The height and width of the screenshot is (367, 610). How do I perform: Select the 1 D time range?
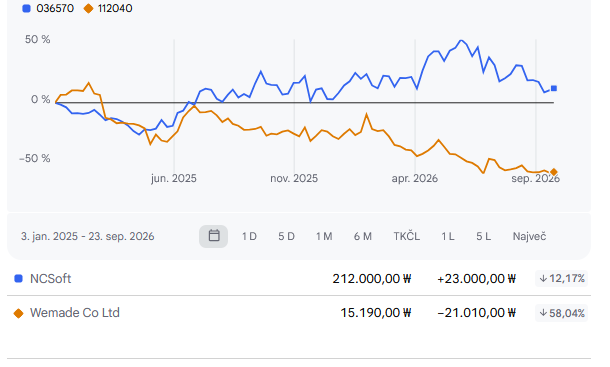point(249,236)
